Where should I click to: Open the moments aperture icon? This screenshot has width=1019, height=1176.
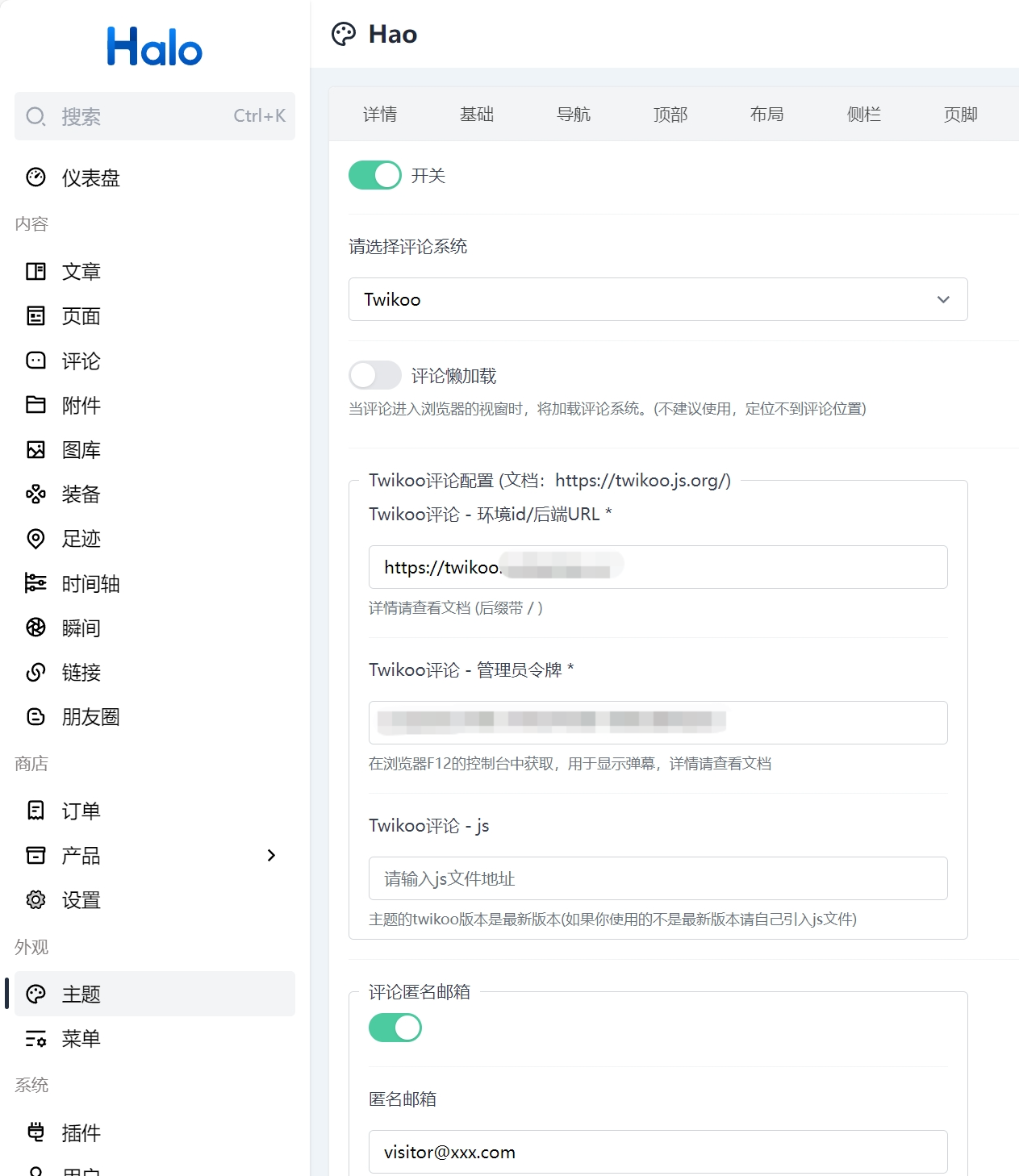[x=35, y=628]
